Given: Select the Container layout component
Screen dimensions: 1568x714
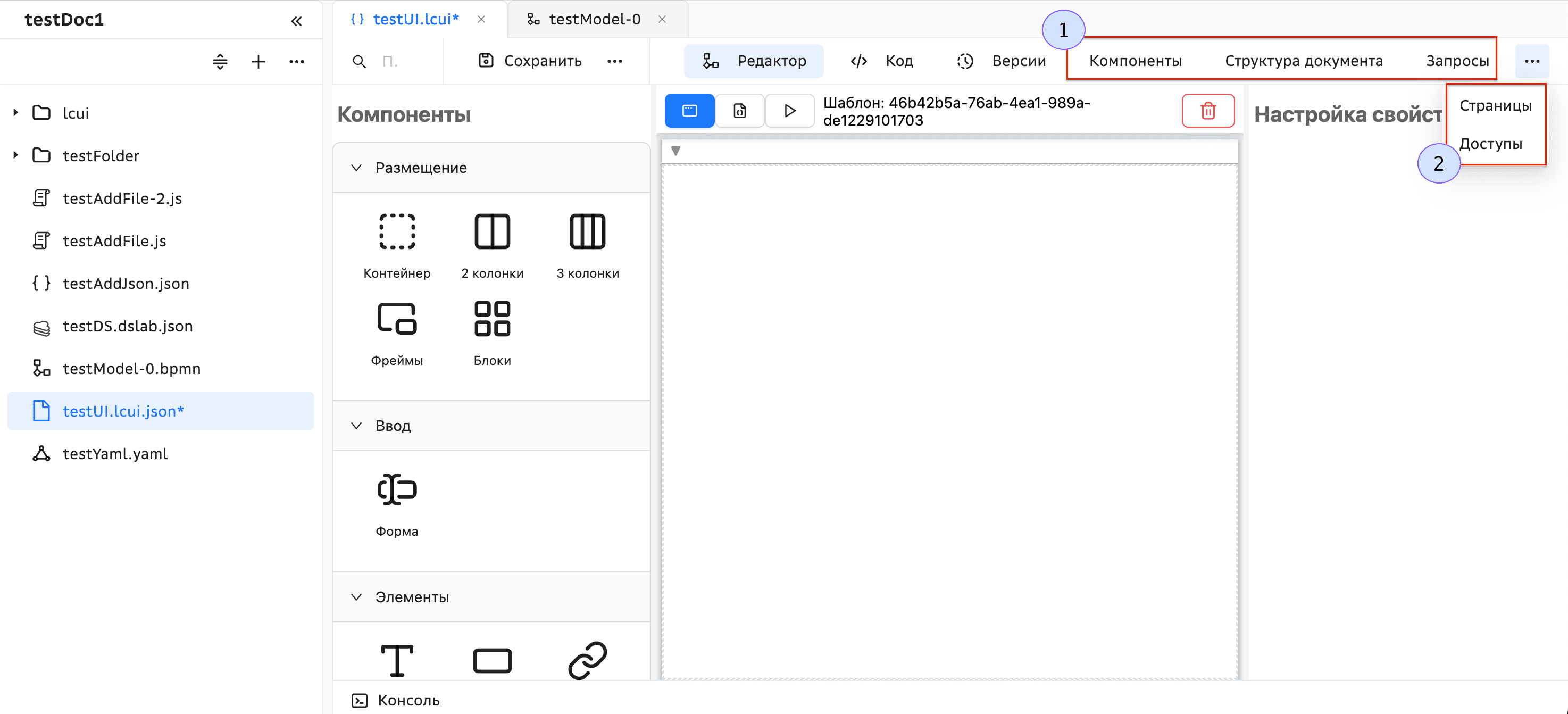Looking at the screenshot, I should (x=397, y=232).
